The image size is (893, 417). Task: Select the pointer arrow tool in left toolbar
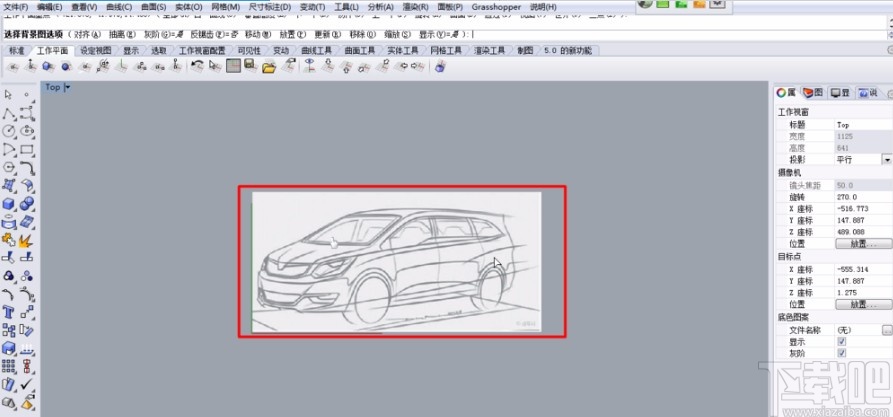pos(8,95)
